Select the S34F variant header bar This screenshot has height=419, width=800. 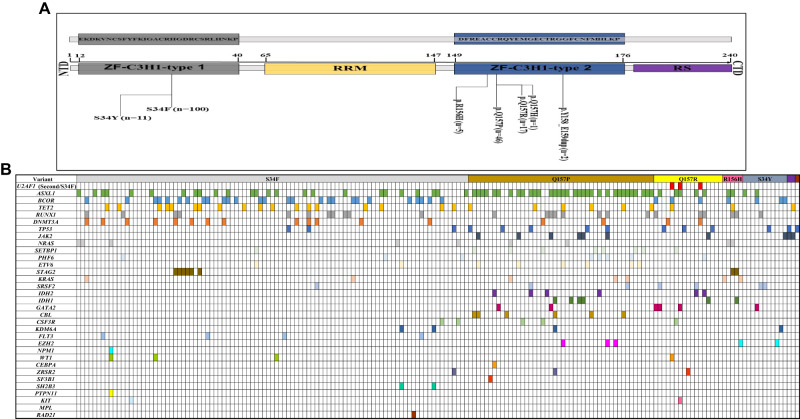(272, 177)
